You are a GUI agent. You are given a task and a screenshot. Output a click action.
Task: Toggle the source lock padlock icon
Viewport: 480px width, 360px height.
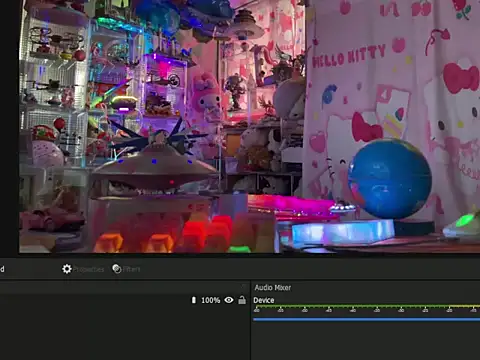tap(242, 300)
